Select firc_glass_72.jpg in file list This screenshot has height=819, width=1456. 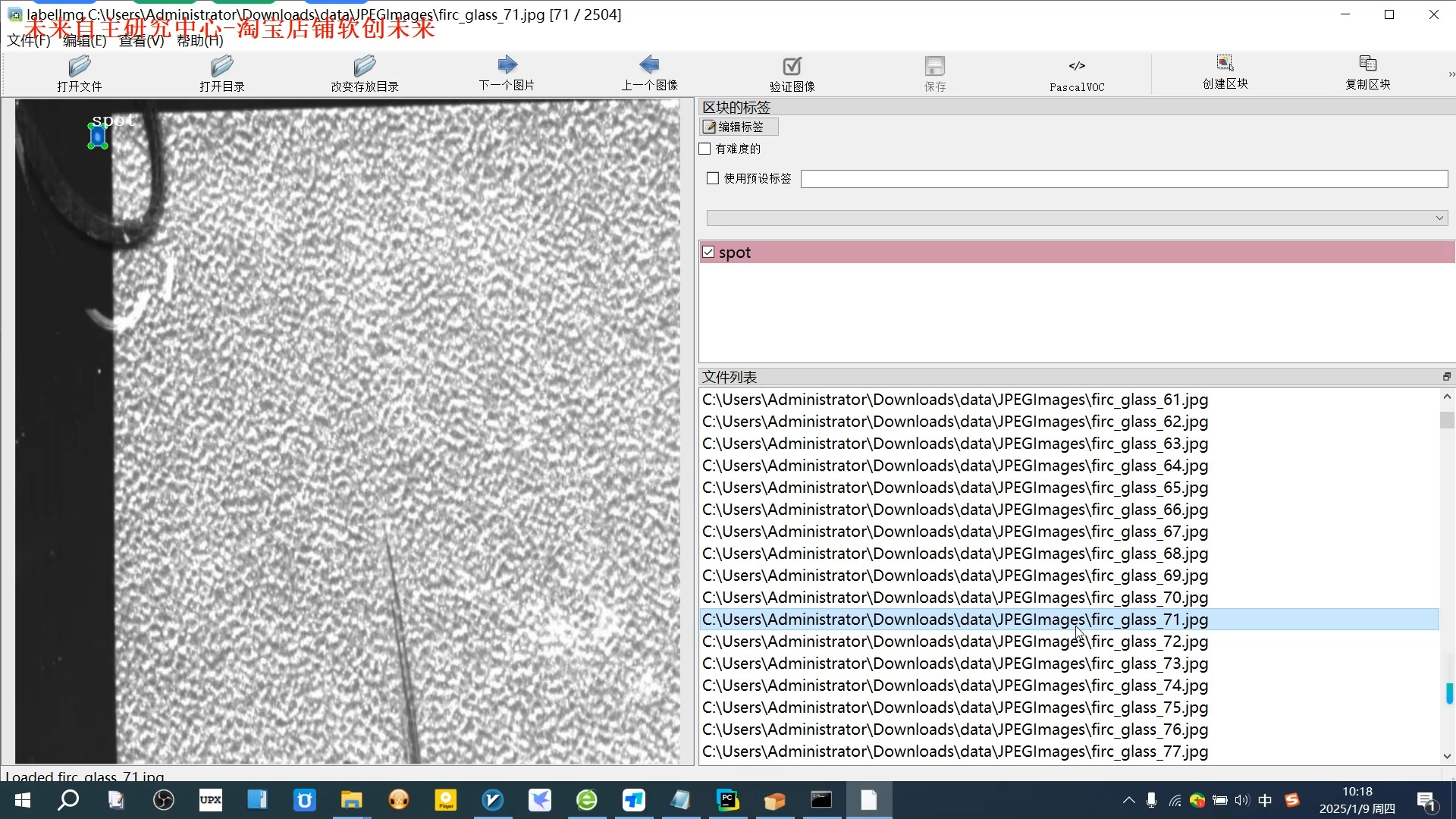[x=954, y=642]
